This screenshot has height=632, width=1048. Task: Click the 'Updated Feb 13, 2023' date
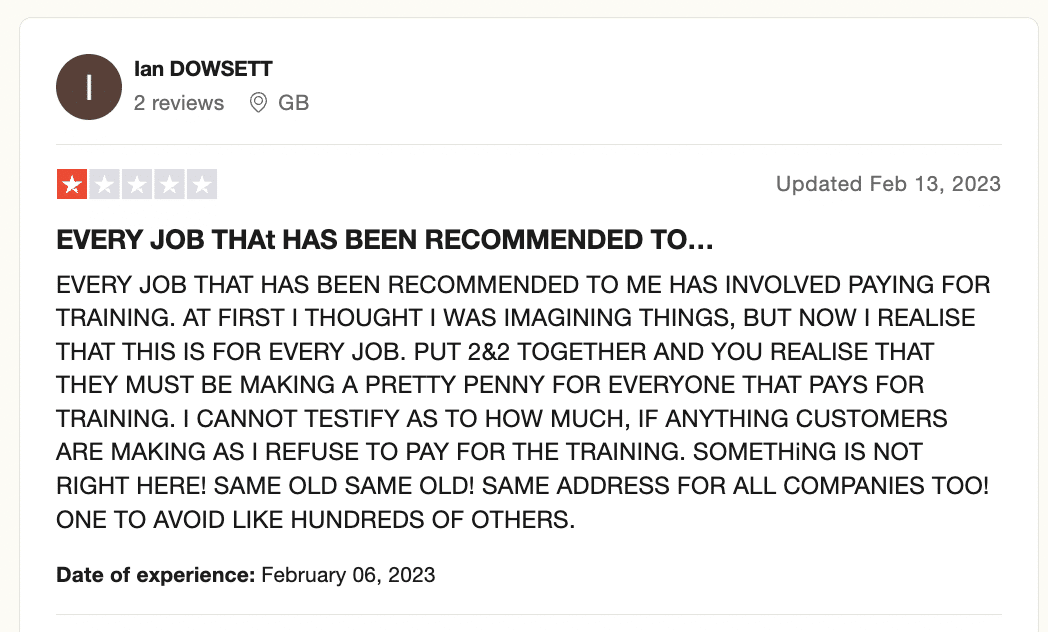pyautogui.click(x=888, y=184)
